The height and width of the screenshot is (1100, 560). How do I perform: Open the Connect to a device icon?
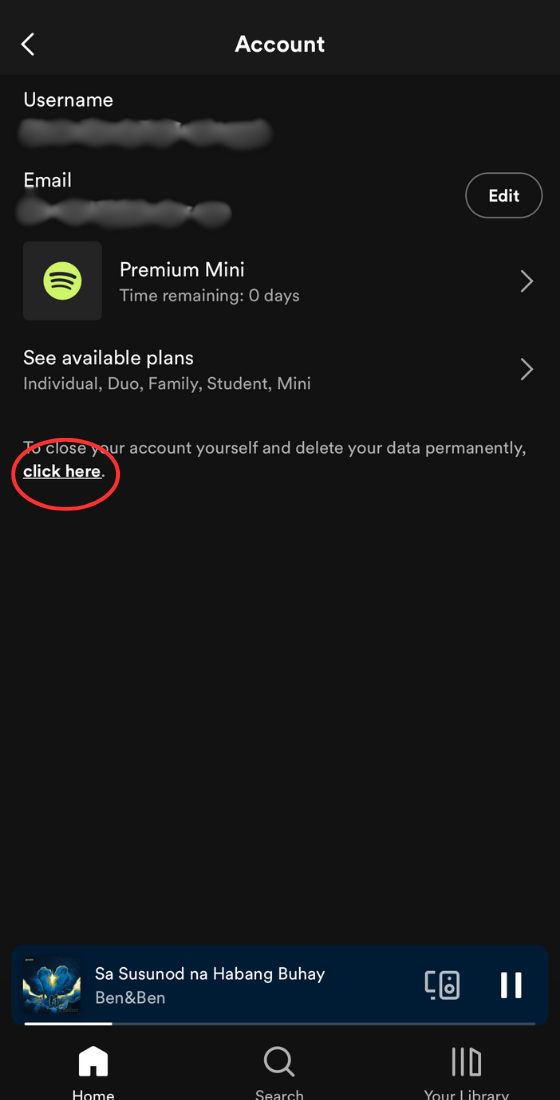click(x=443, y=985)
